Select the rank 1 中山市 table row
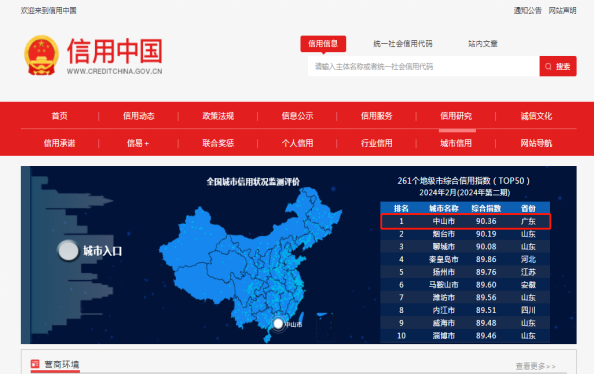The width and height of the screenshot is (595, 374). click(466, 221)
